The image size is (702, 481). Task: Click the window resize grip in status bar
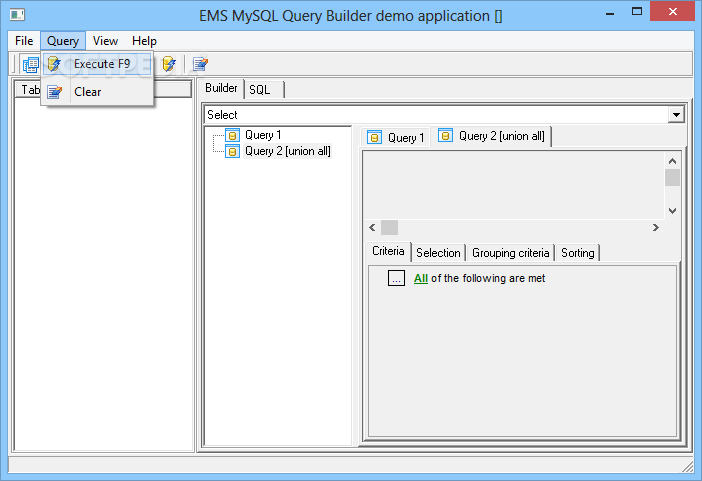tap(687, 466)
